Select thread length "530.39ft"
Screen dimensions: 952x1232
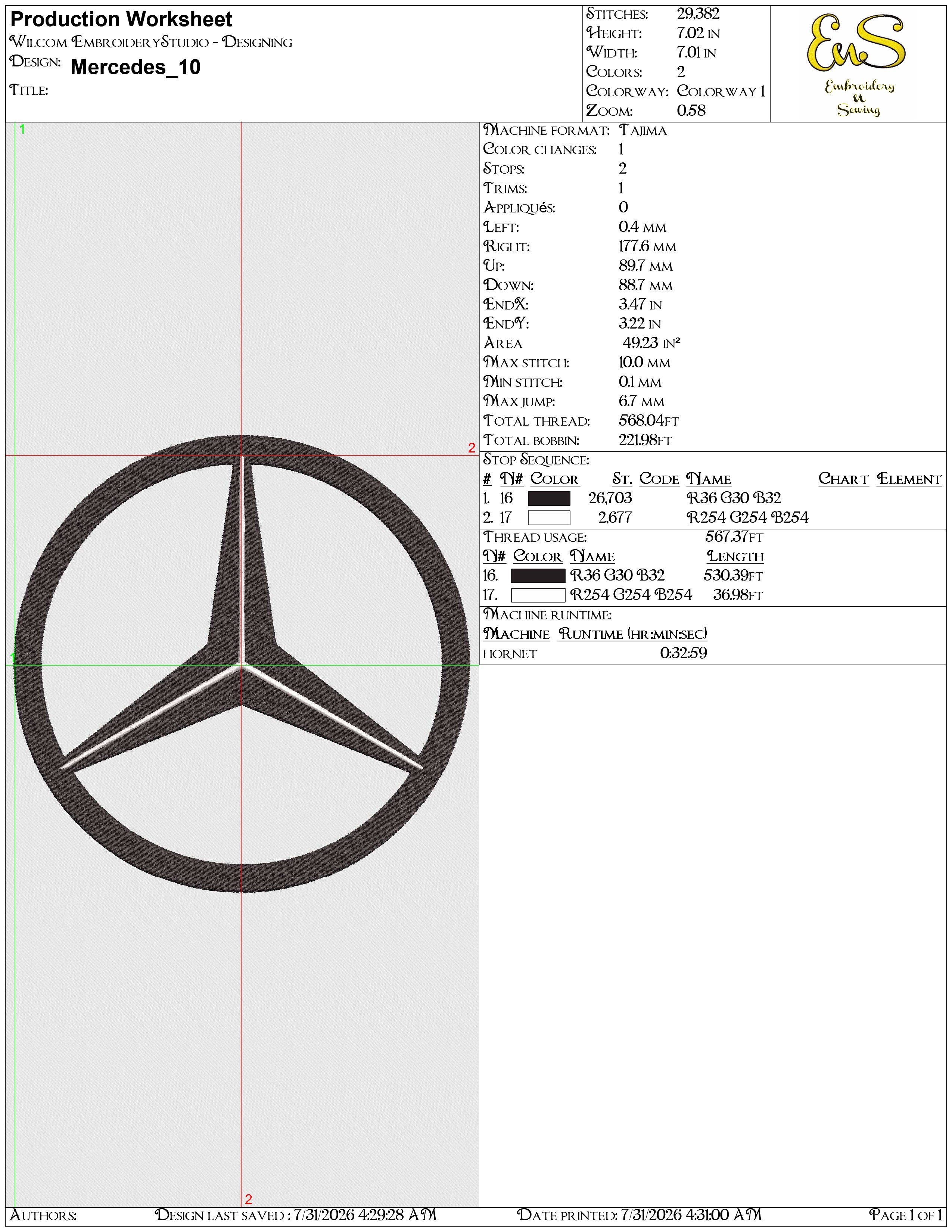tap(733, 575)
